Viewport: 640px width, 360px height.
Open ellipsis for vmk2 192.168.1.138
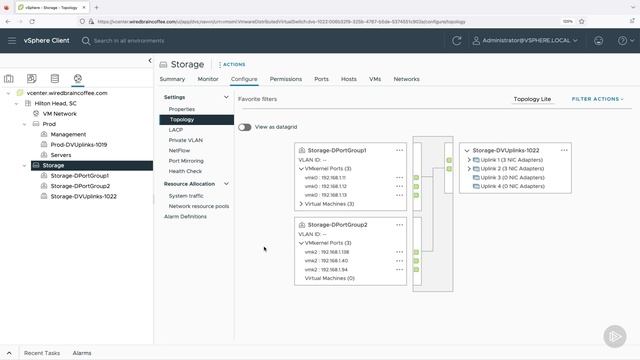click(399, 252)
